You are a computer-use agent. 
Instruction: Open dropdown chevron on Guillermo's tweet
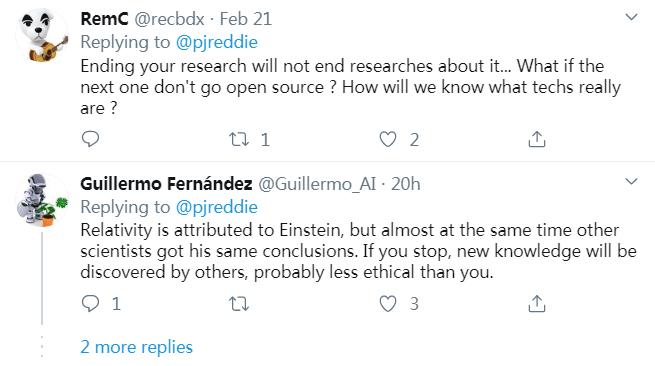click(631, 181)
